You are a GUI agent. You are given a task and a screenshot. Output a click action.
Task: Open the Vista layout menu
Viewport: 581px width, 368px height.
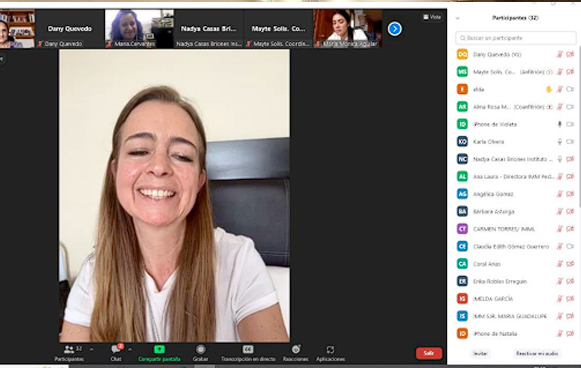click(432, 17)
